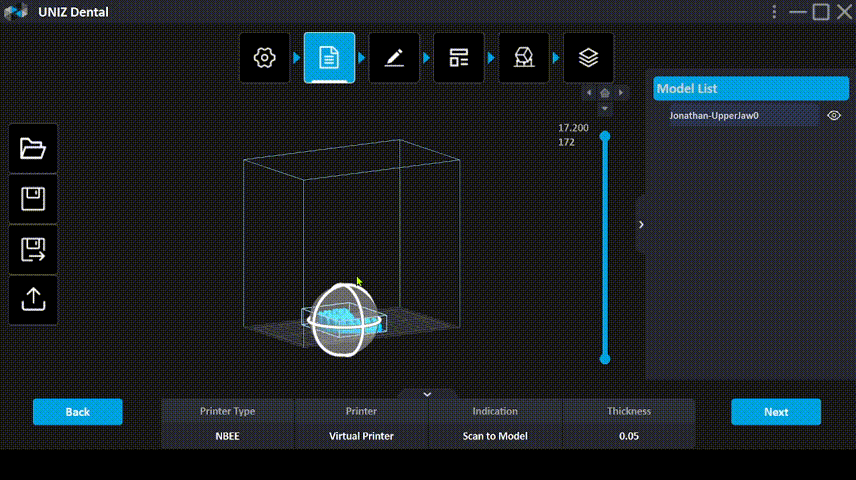This screenshot has height=480, width=856.
Task: Click the Indication column header
Action: pyautogui.click(x=495, y=411)
